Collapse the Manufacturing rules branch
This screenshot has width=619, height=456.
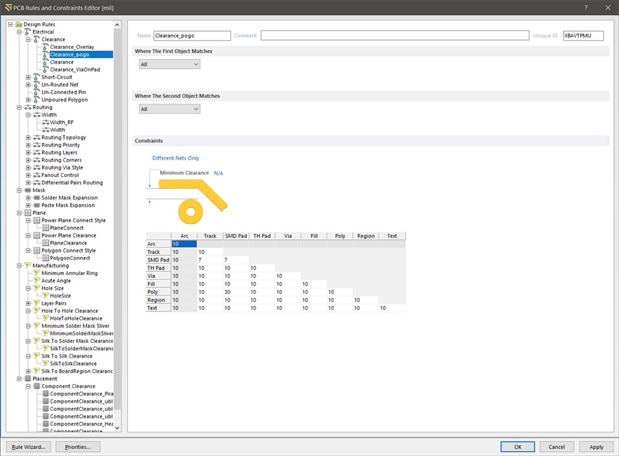(x=20, y=265)
